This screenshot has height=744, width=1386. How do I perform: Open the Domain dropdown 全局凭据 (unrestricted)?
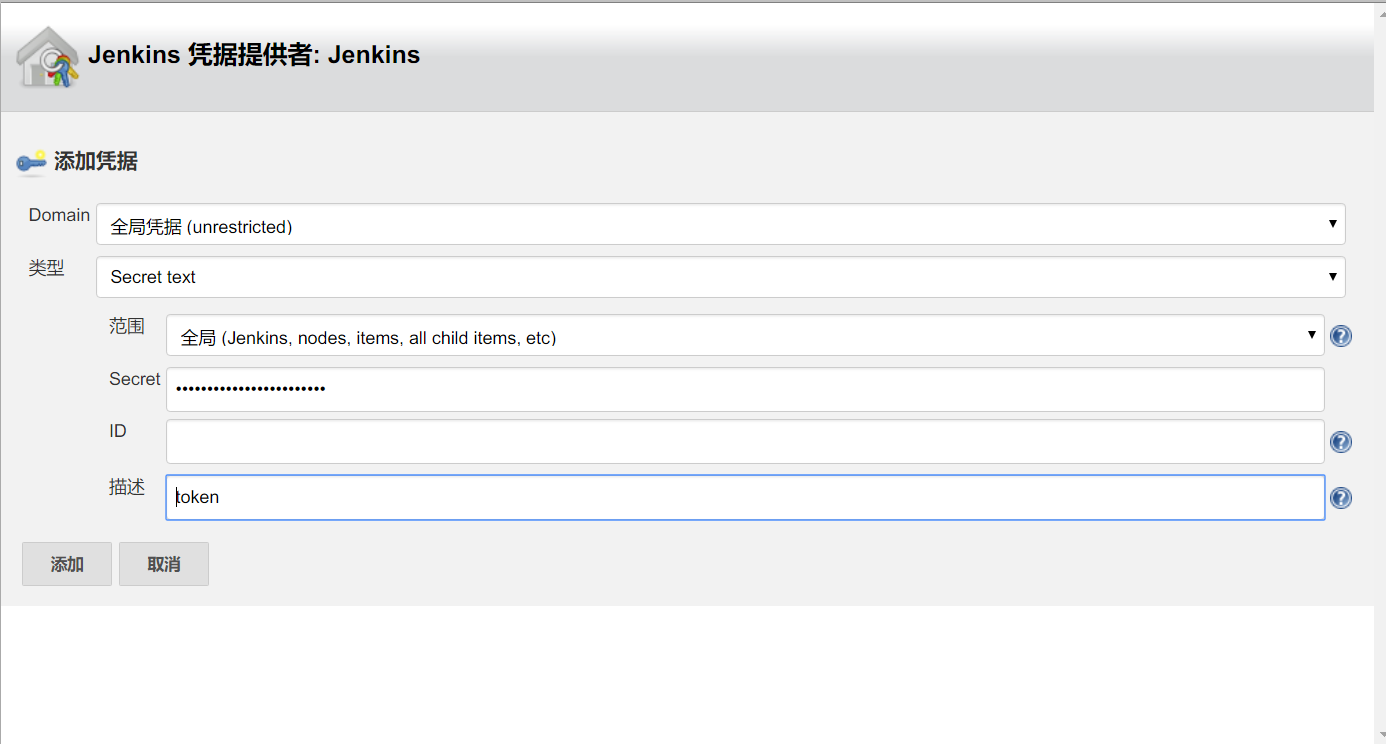pyautogui.click(x=720, y=224)
